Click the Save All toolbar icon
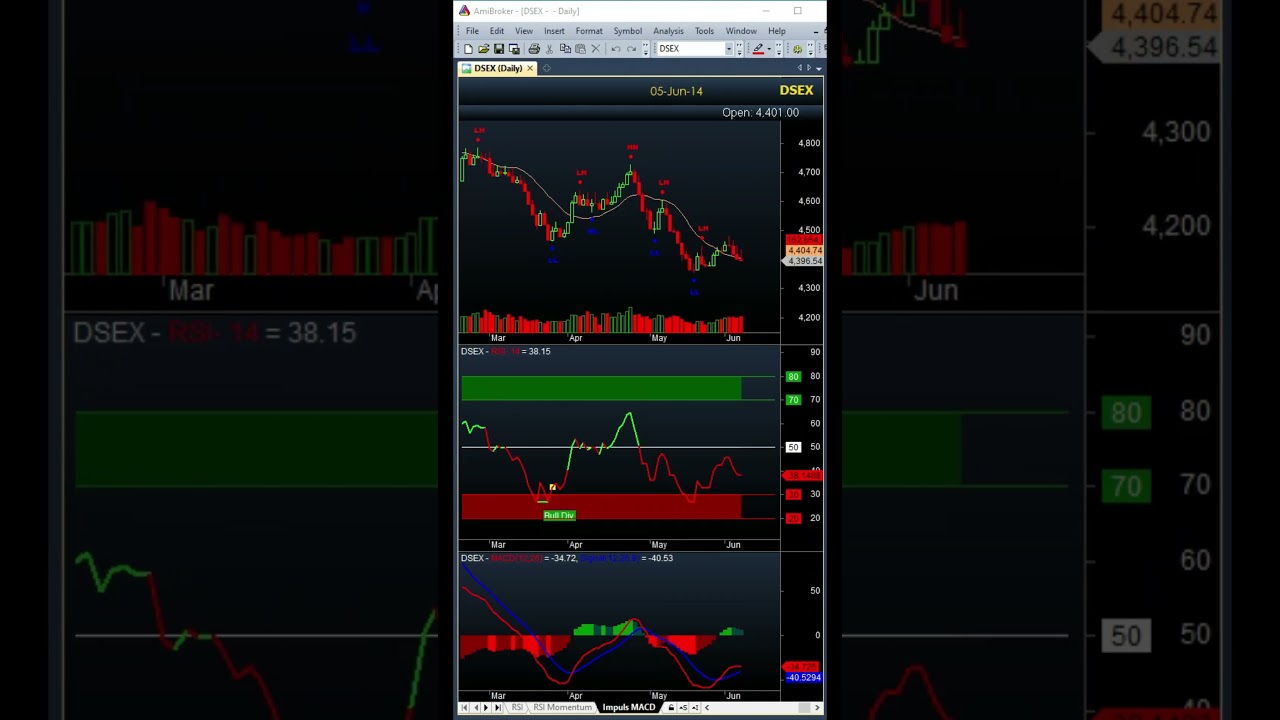1280x720 pixels. 515,49
